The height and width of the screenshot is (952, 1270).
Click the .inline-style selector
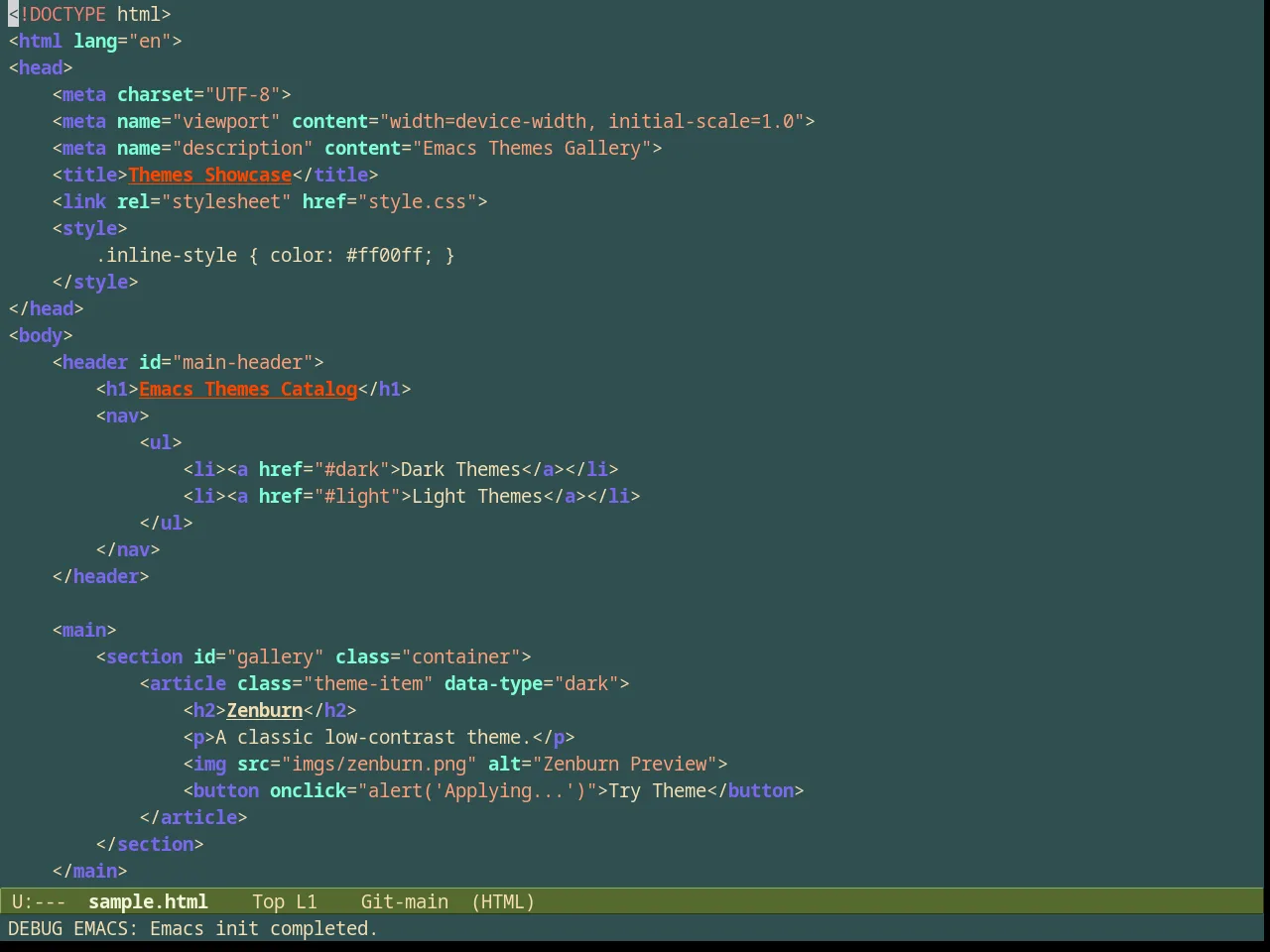167,255
